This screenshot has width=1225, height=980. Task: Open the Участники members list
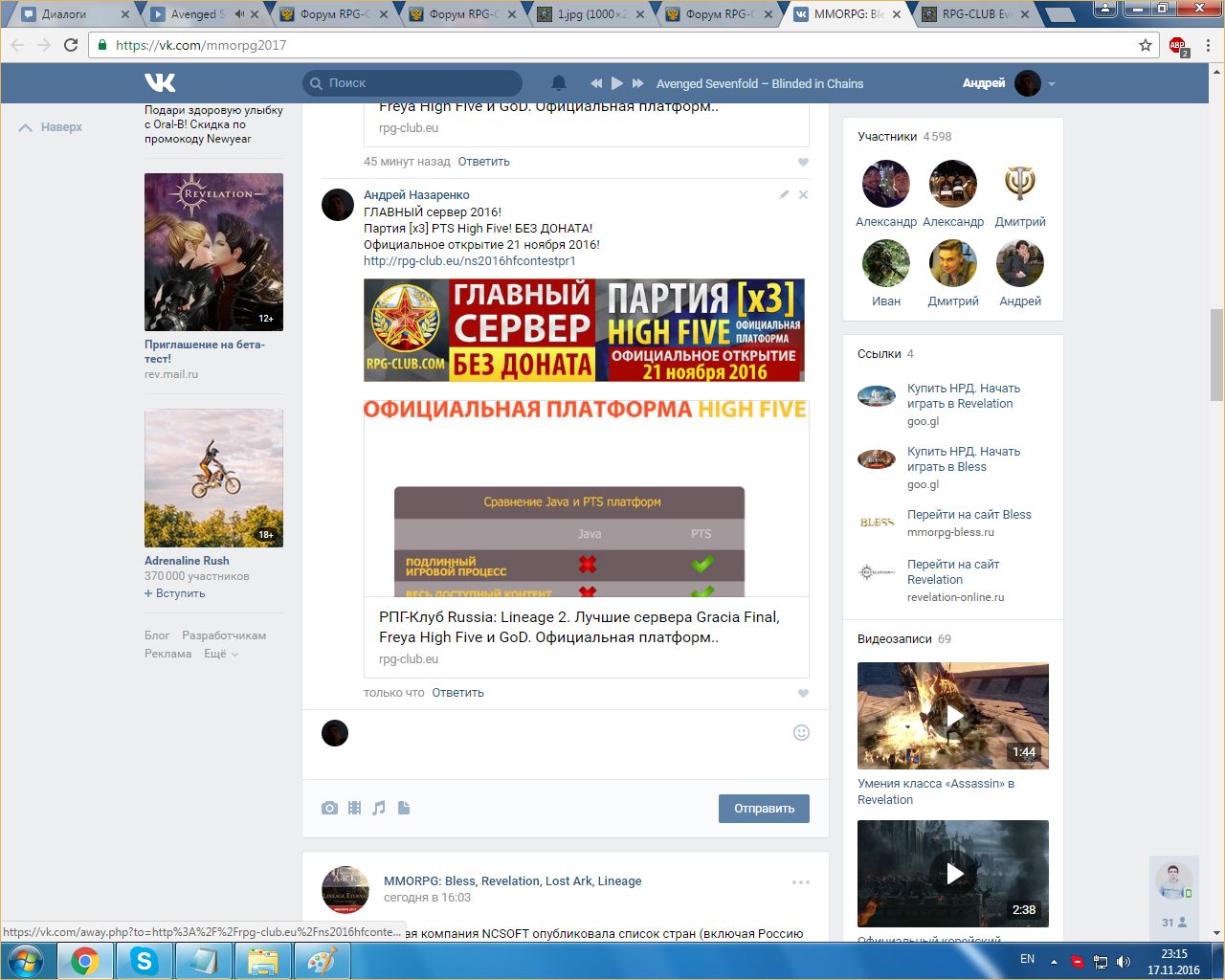pos(904,137)
